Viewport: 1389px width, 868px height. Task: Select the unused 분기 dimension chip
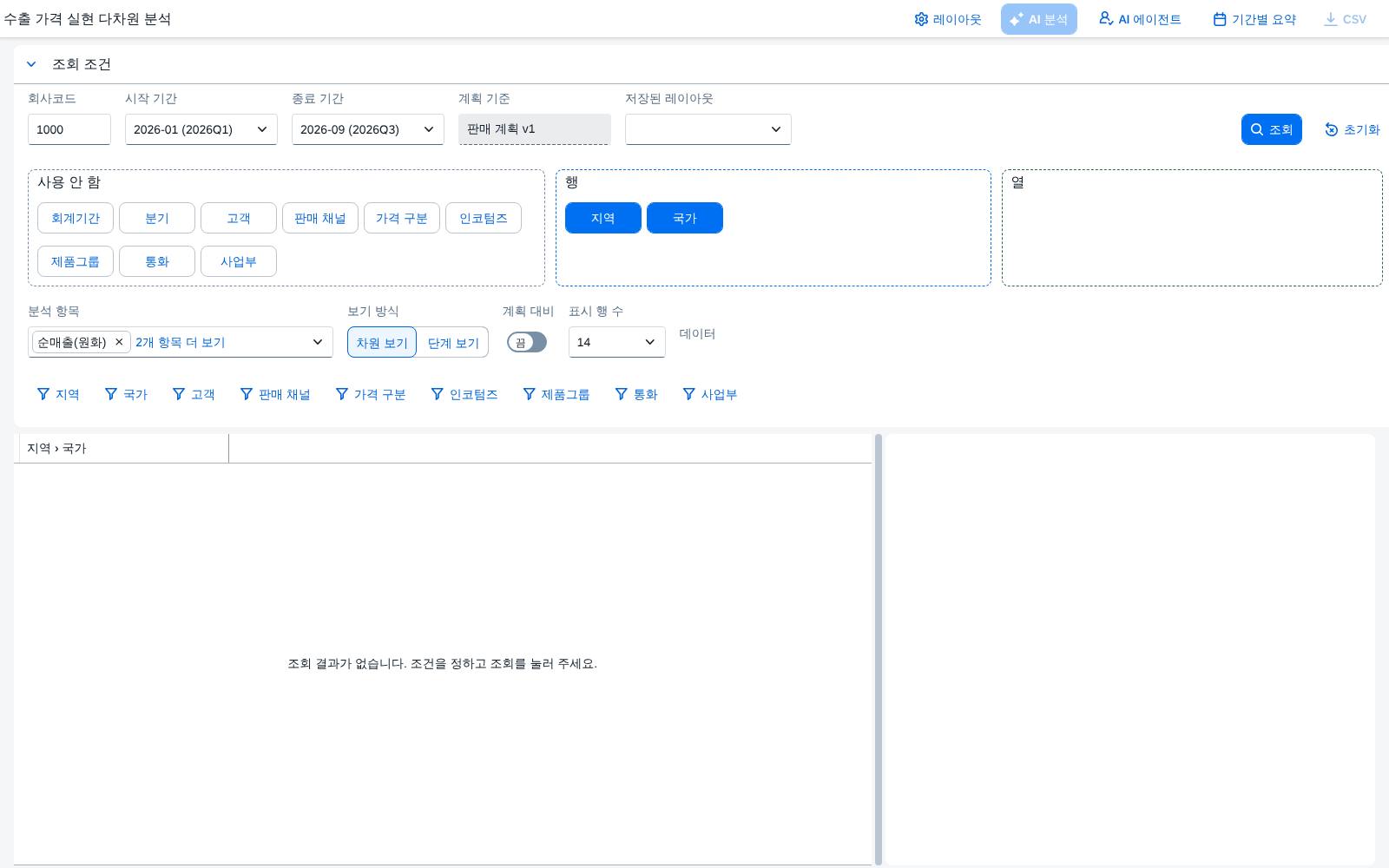coord(157,218)
